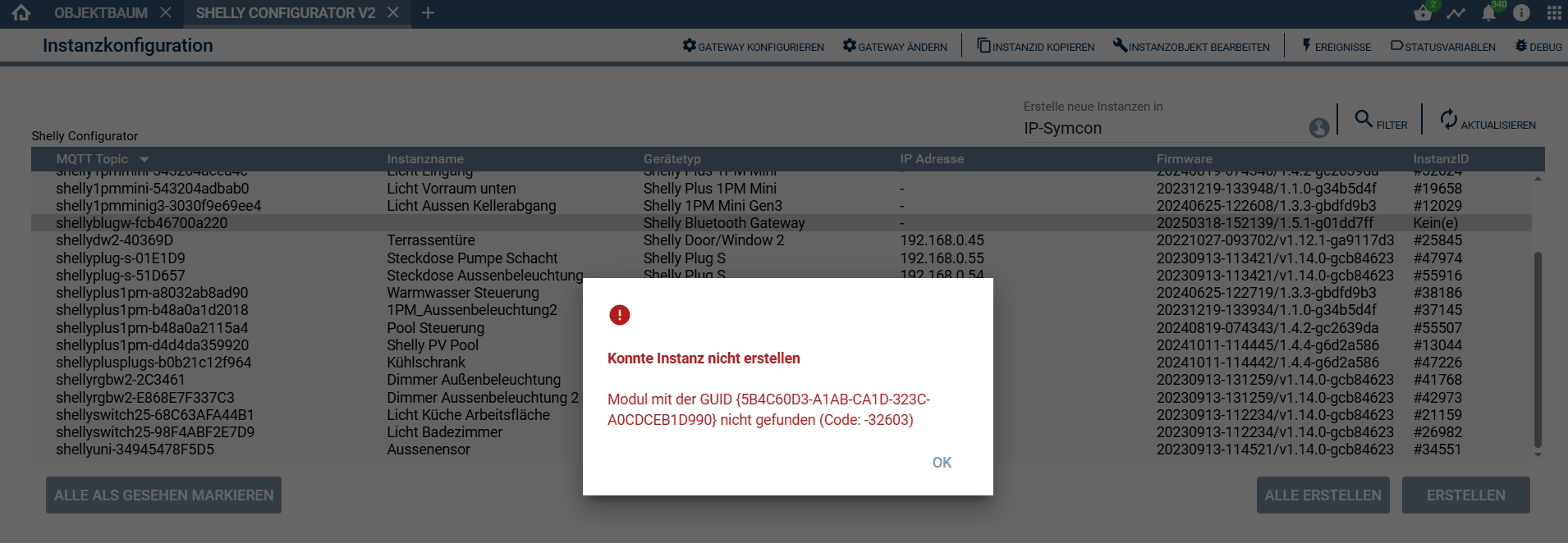Sort by the Firmware column header

[1185, 159]
